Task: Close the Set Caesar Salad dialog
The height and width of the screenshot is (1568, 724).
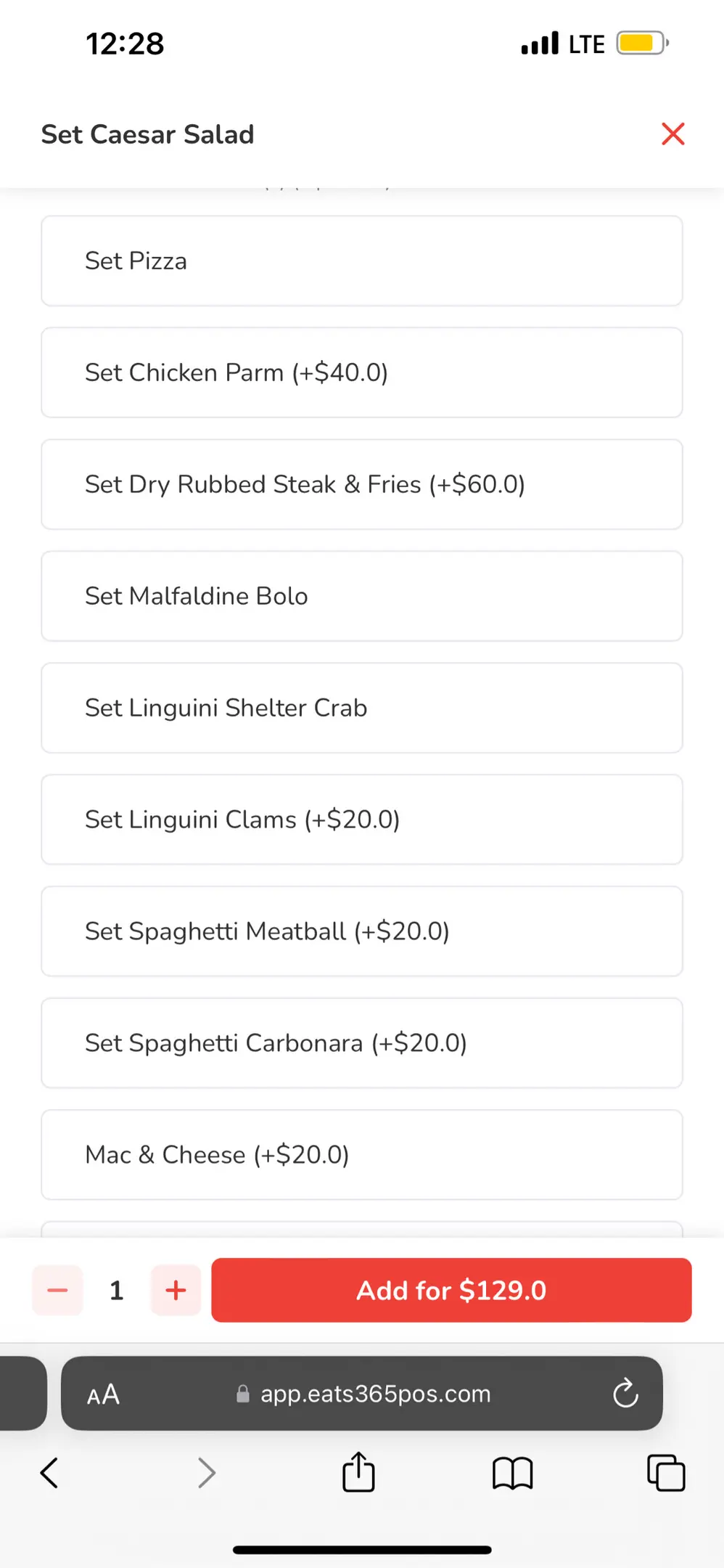Action: (x=672, y=134)
